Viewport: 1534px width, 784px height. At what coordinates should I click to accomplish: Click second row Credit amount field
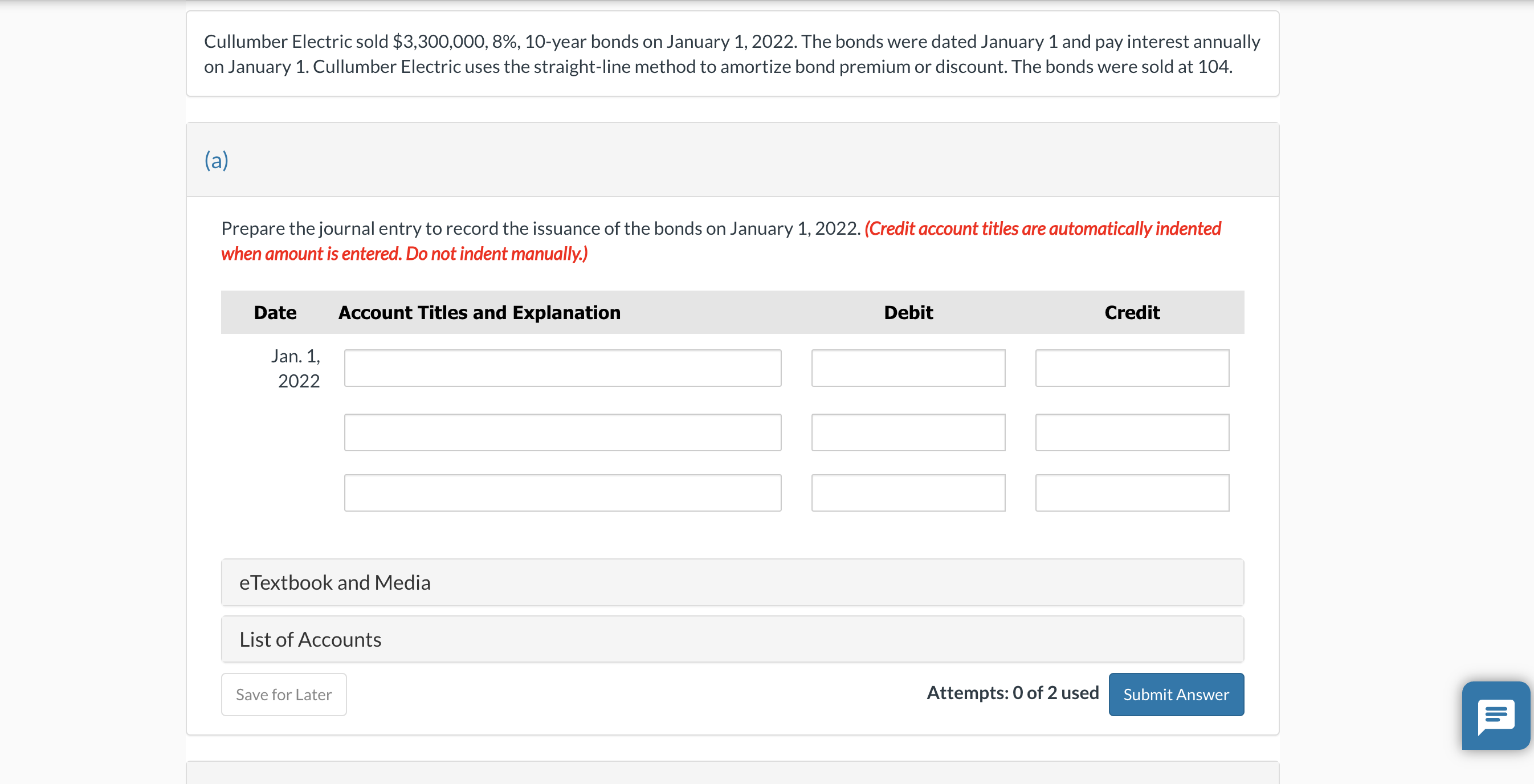coord(1132,432)
